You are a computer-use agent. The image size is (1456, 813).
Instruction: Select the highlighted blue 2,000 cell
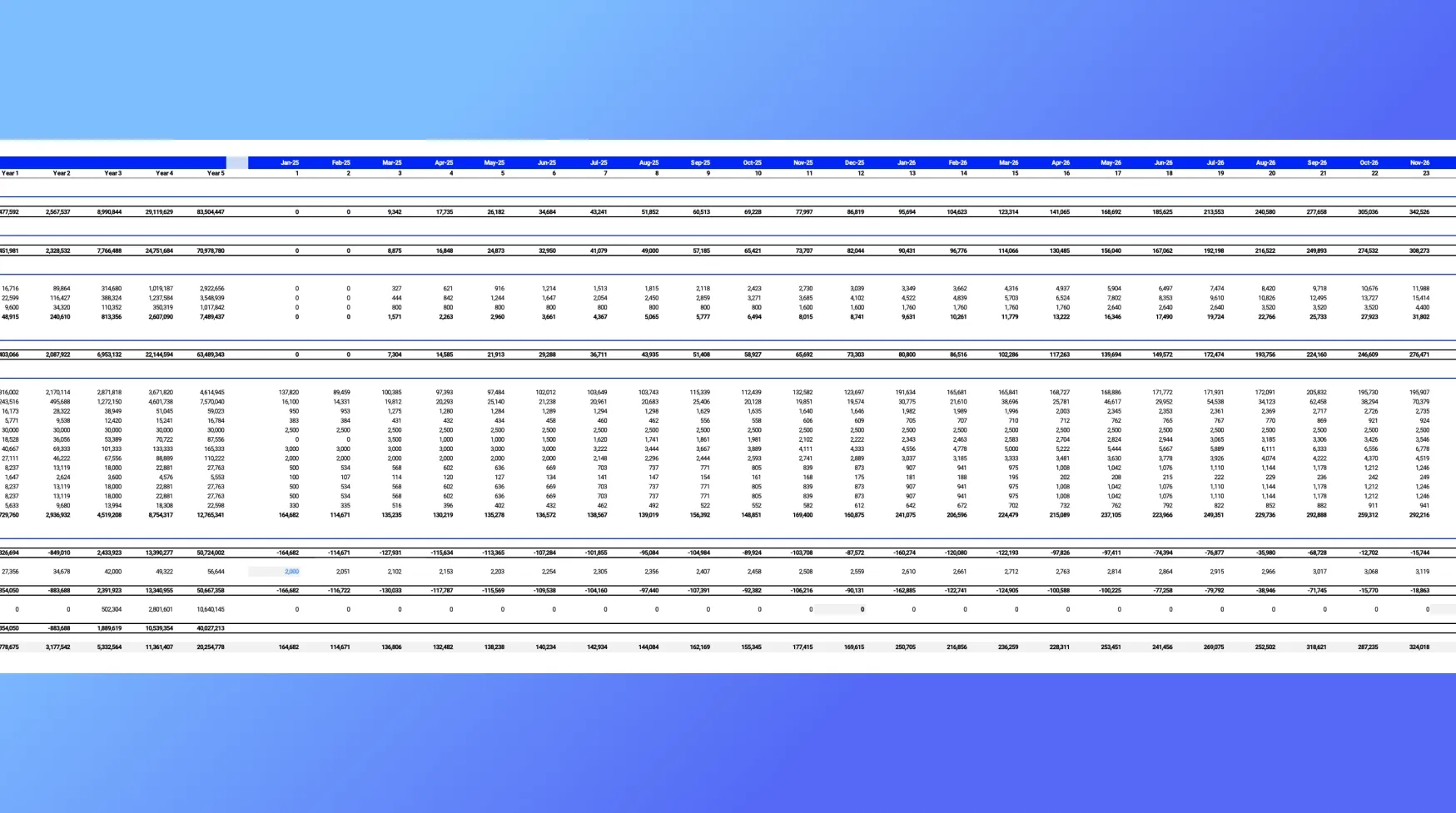click(x=291, y=572)
